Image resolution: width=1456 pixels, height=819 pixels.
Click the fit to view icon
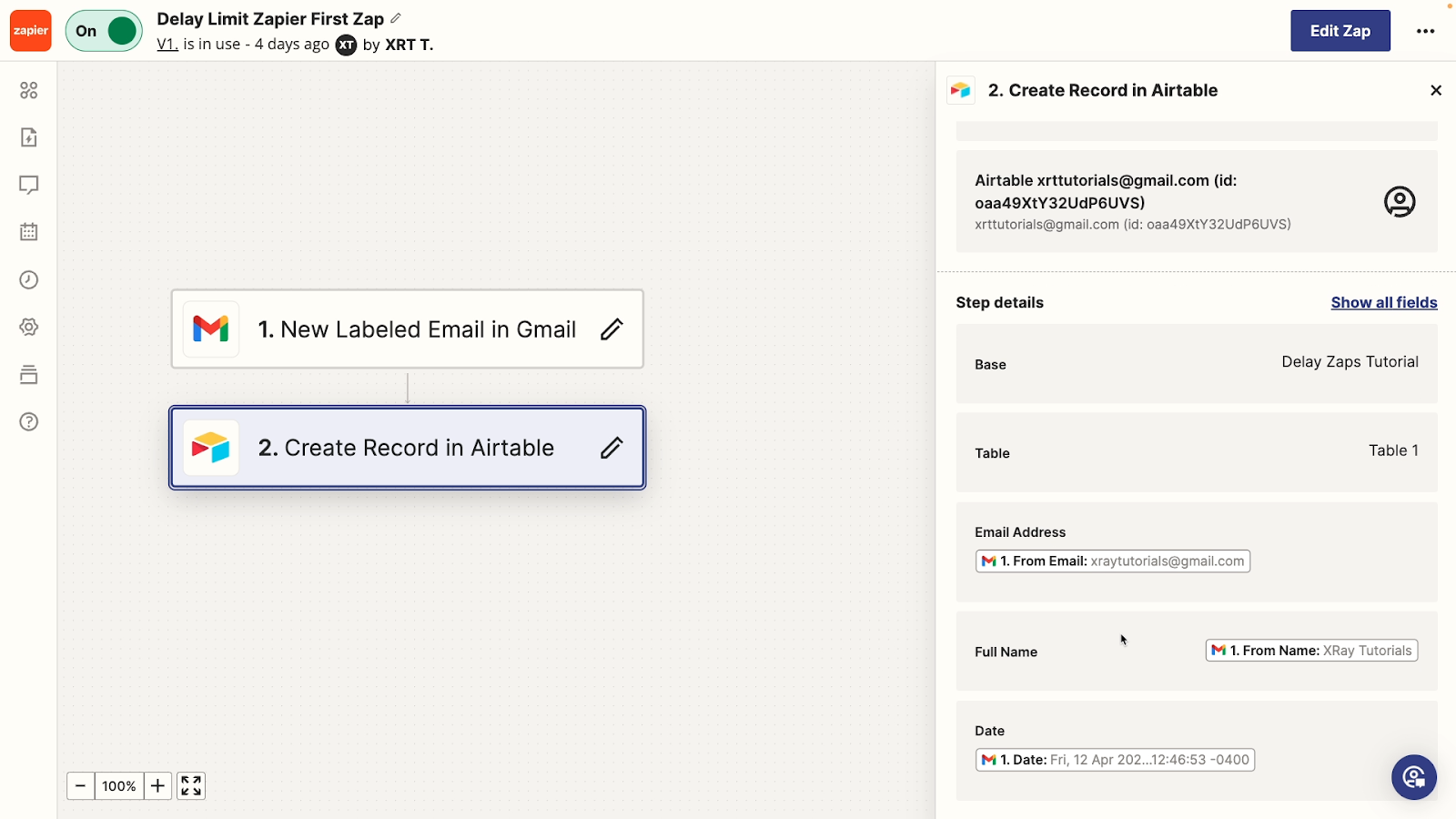pyautogui.click(x=191, y=785)
